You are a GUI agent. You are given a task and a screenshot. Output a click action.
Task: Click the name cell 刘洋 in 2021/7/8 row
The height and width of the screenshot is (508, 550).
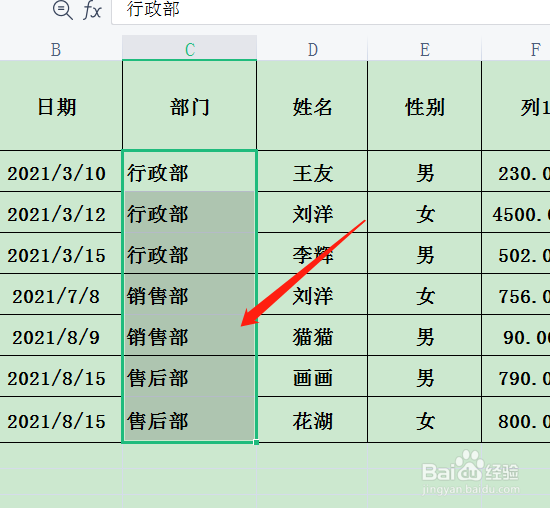click(312, 294)
